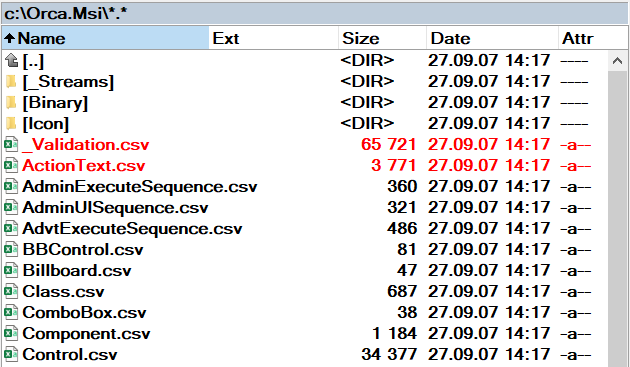This screenshot has width=630, height=367.
Task: Click the size value 360
Action: pyautogui.click(x=402, y=186)
